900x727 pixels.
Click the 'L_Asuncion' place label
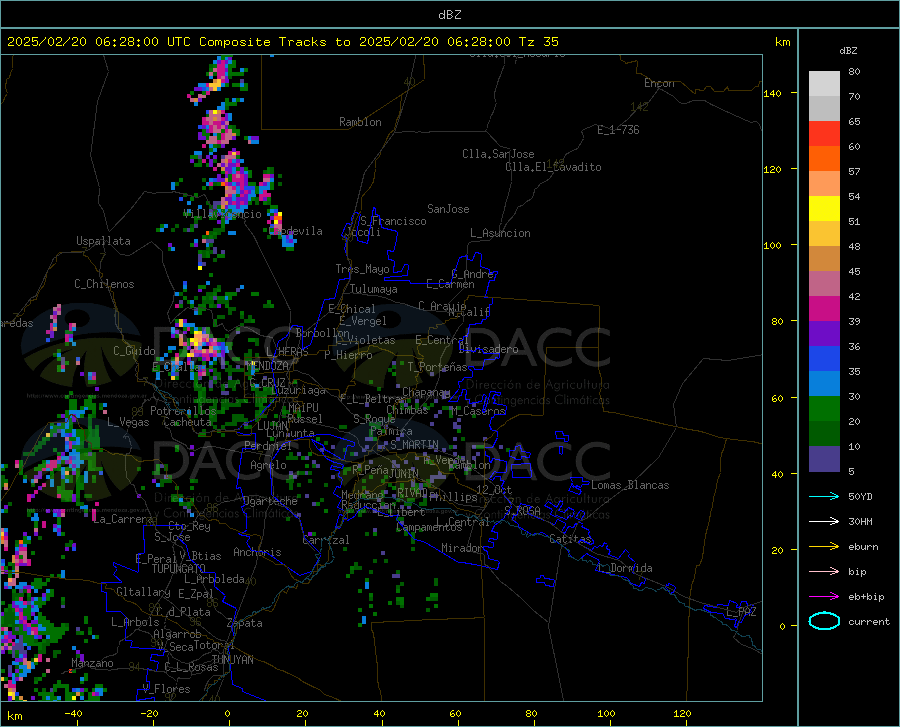500,233
